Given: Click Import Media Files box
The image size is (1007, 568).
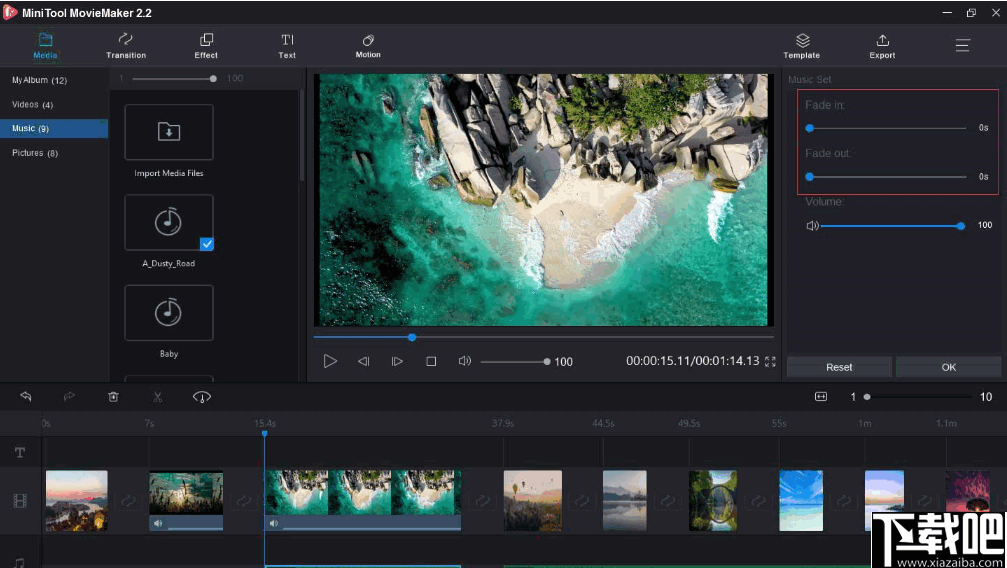Looking at the screenshot, I should [169, 132].
